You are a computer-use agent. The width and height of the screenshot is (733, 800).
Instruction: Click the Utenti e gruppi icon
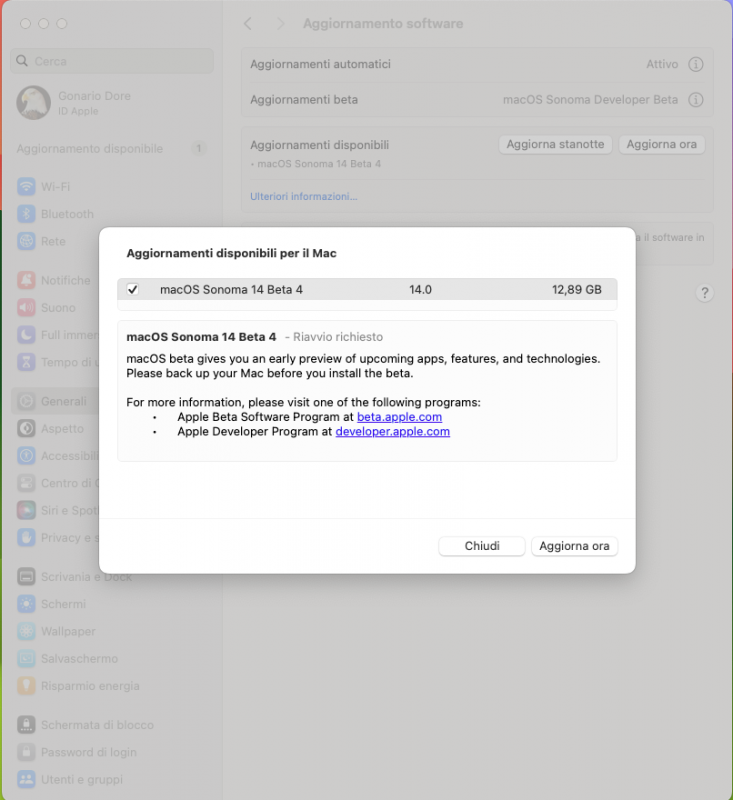pyautogui.click(x=26, y=780)
